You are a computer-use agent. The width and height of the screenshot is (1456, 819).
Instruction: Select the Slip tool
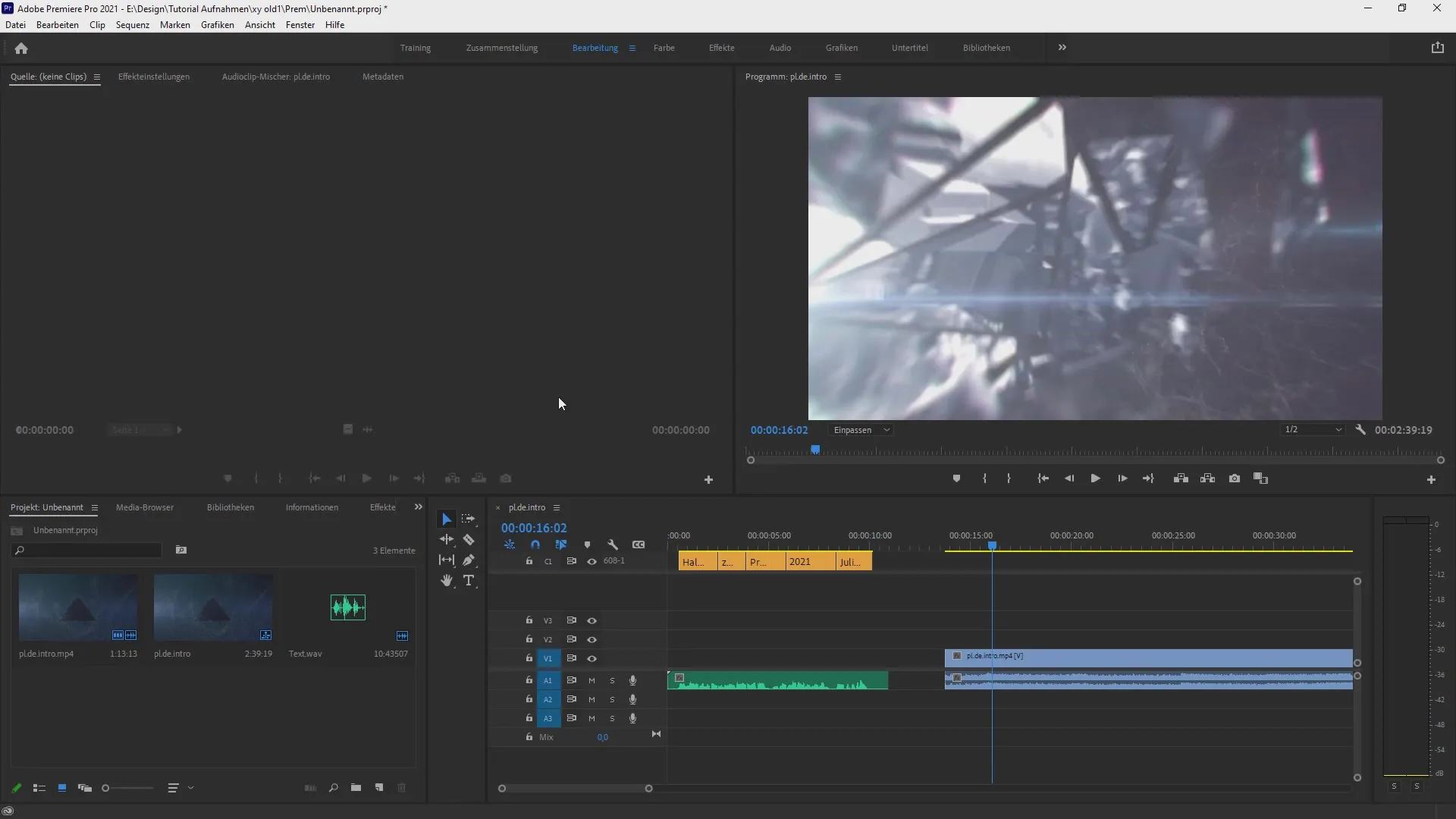tap(447, 560)
